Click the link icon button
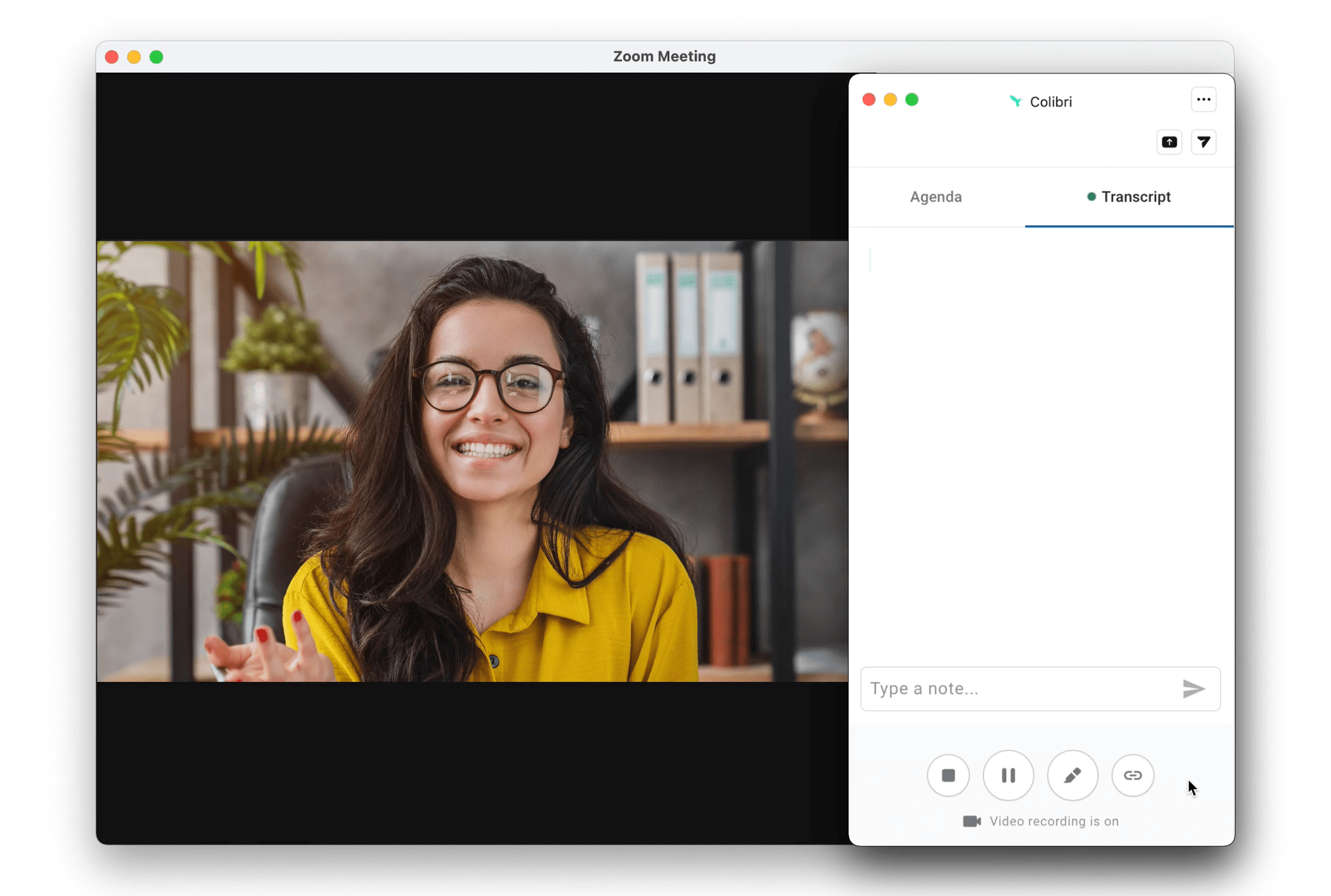Image resolution: width=1331 pixels, height=896 pixels. coord(1132,775)
